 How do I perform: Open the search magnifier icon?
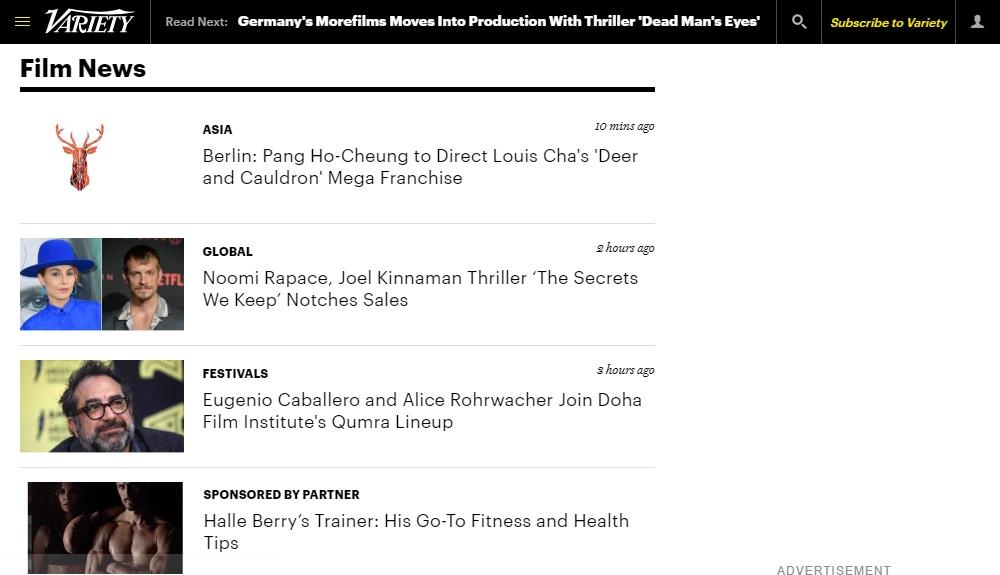click(x=798, y=21)
